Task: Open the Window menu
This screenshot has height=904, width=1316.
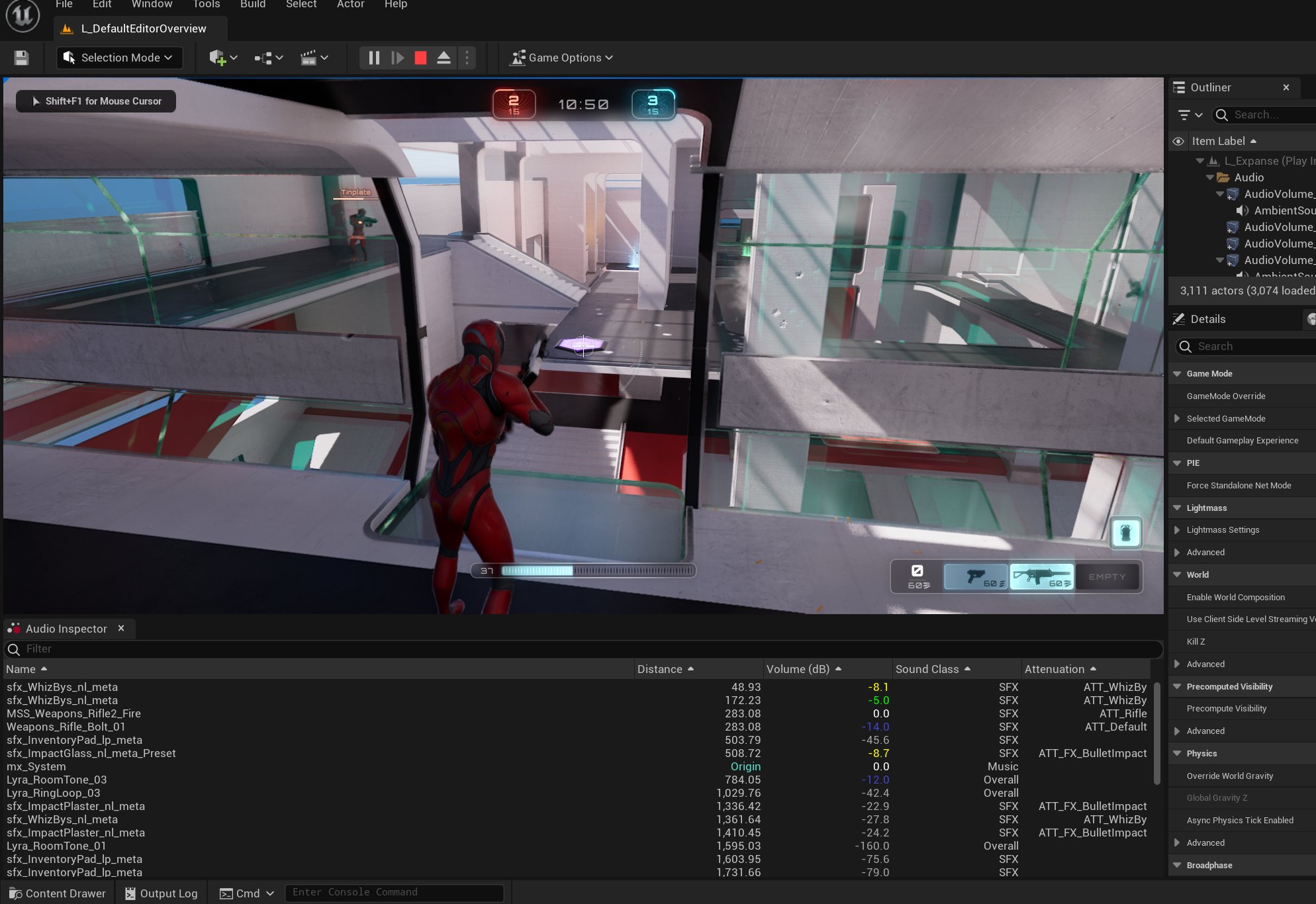Action: coord(152,5)
